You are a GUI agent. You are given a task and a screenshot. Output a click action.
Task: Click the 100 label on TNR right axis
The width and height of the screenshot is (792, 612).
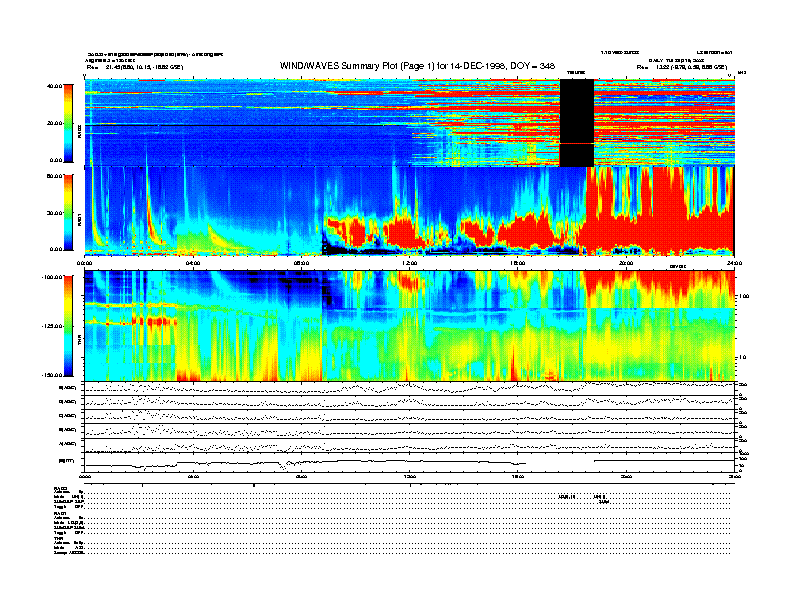(744, 296)
